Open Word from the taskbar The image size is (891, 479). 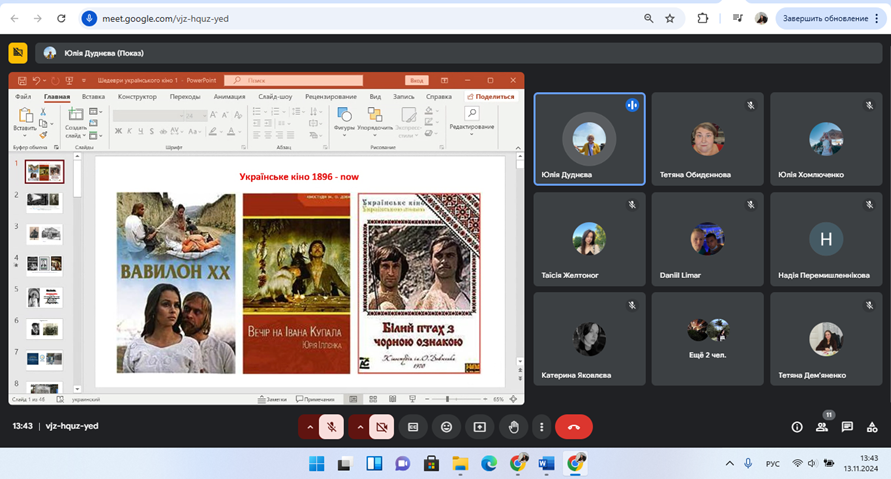coord(546,464)
